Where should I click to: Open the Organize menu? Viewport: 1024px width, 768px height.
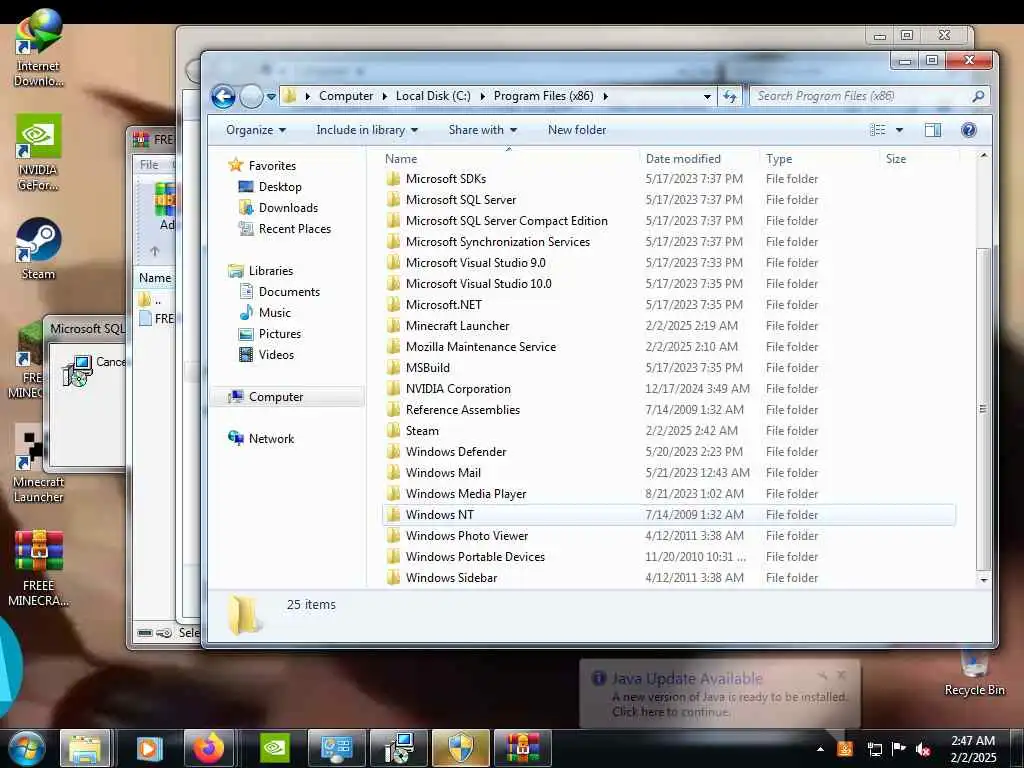pos(256,130)
